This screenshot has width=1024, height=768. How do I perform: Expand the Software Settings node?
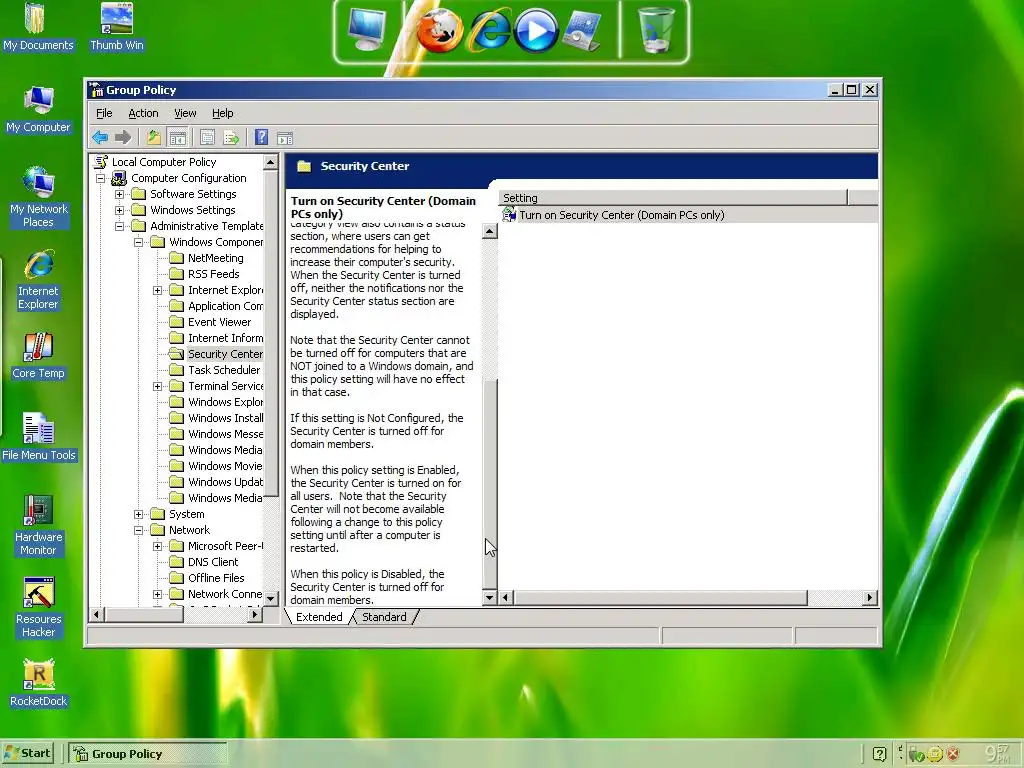[x=119, y=194]
